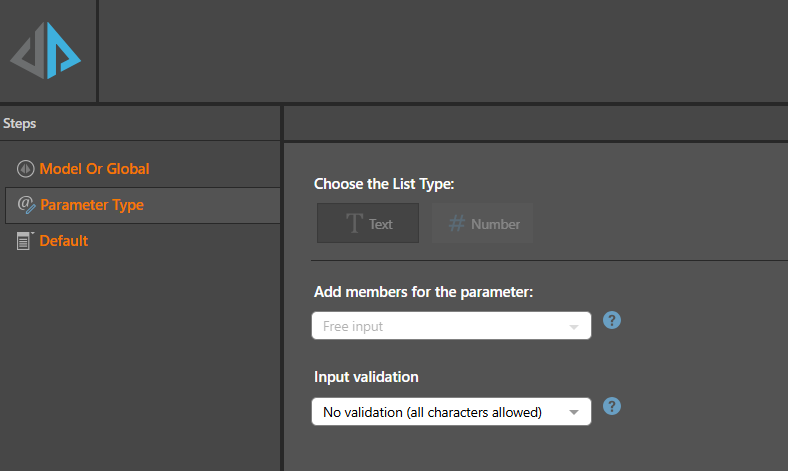The height and width of the screenshot is (471, 788).
Task: Open help for Input validation
Action: click(x=612, y=406)
